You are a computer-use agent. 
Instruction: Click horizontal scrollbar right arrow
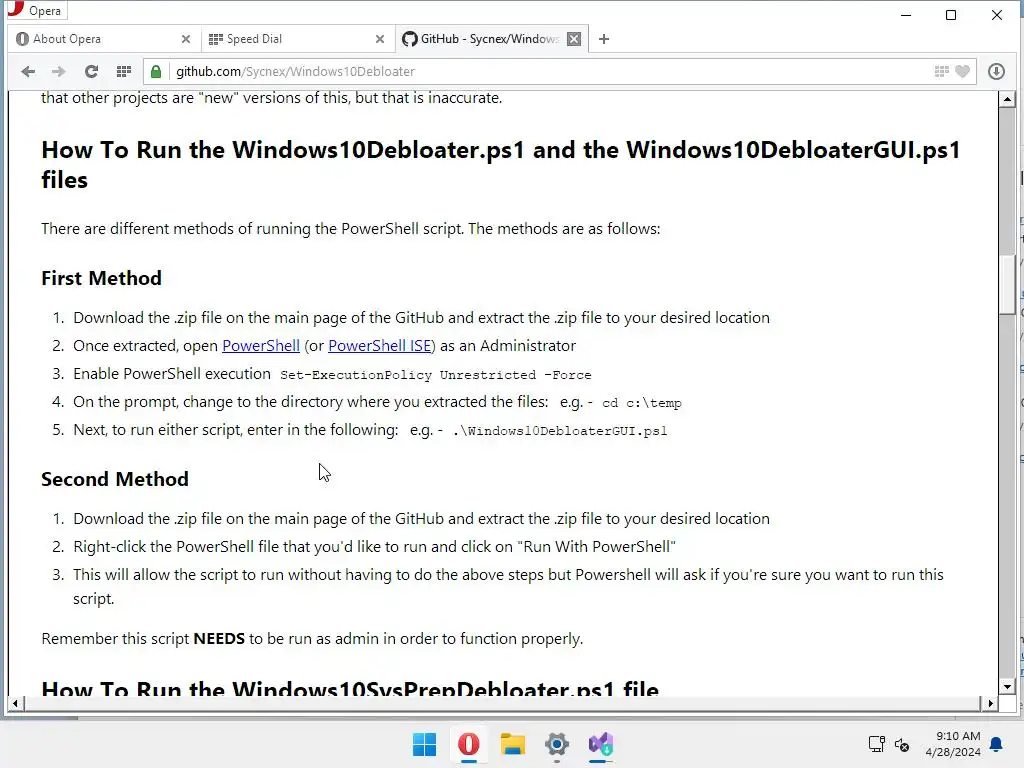pyautogui.click(x=991, y=703)
